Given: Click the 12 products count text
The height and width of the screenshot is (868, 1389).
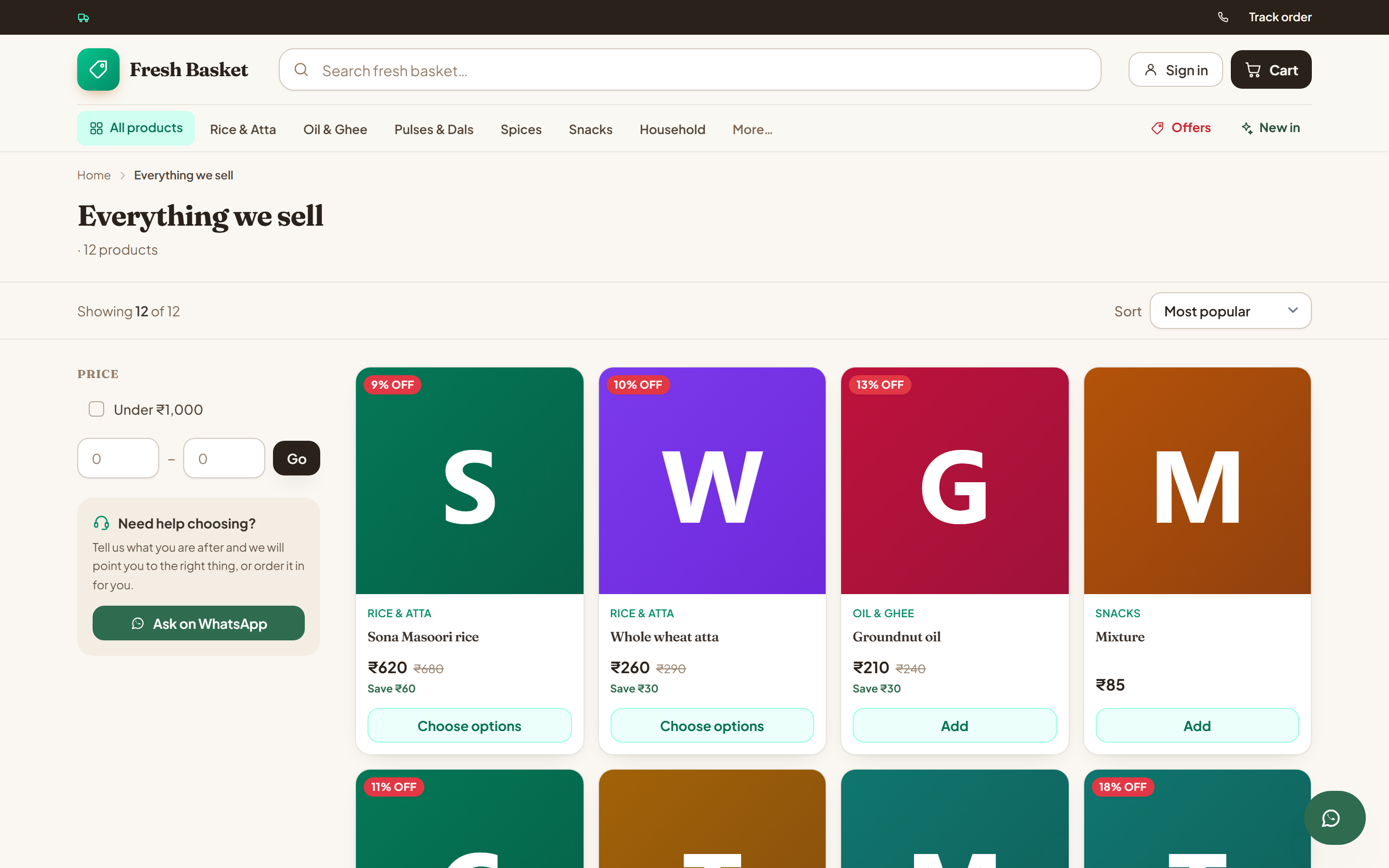Looking at the screenshot, I should coord(120,250).
